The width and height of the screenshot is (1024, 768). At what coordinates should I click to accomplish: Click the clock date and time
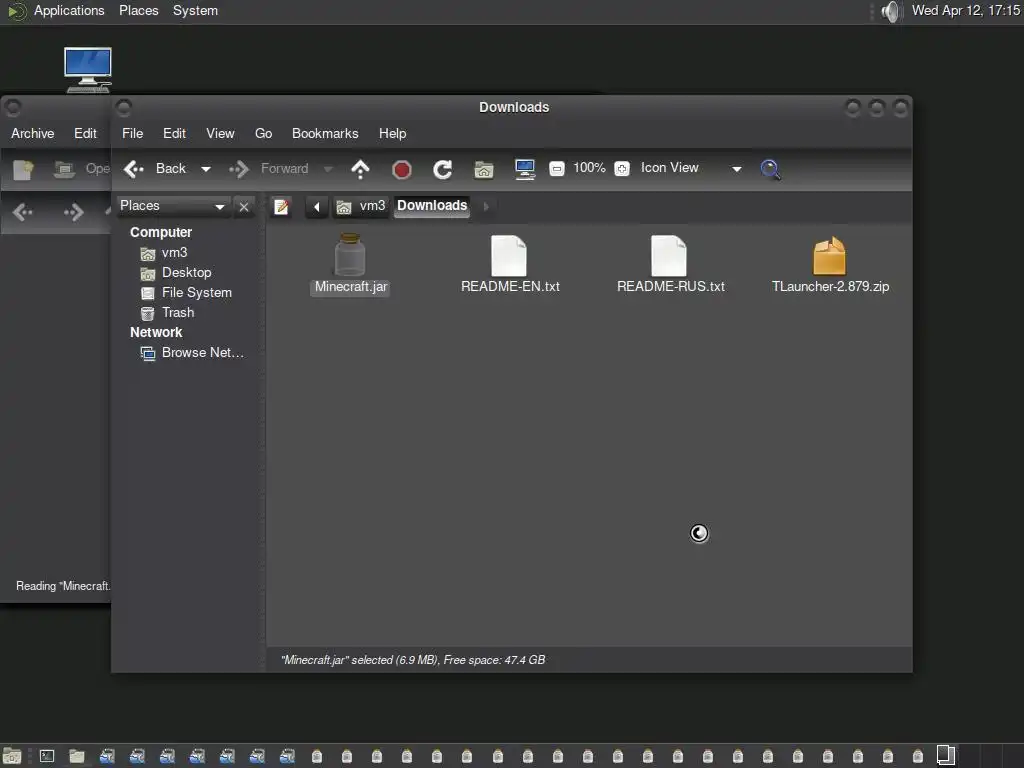click(966, 11)
